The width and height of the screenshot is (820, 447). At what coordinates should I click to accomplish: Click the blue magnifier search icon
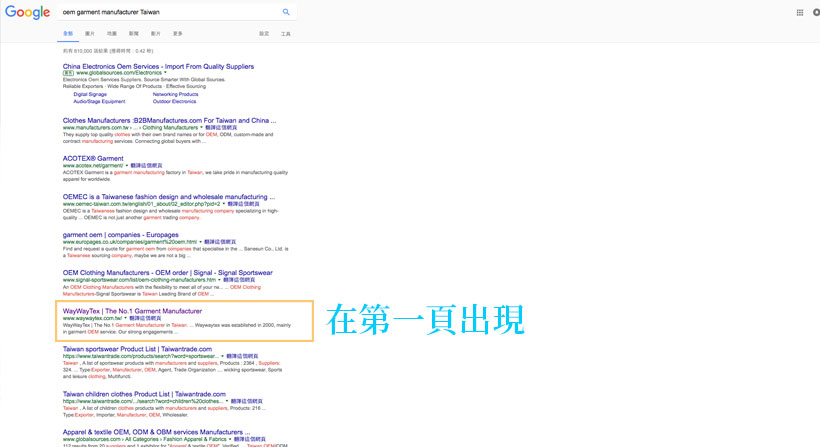tap(286, 12)
